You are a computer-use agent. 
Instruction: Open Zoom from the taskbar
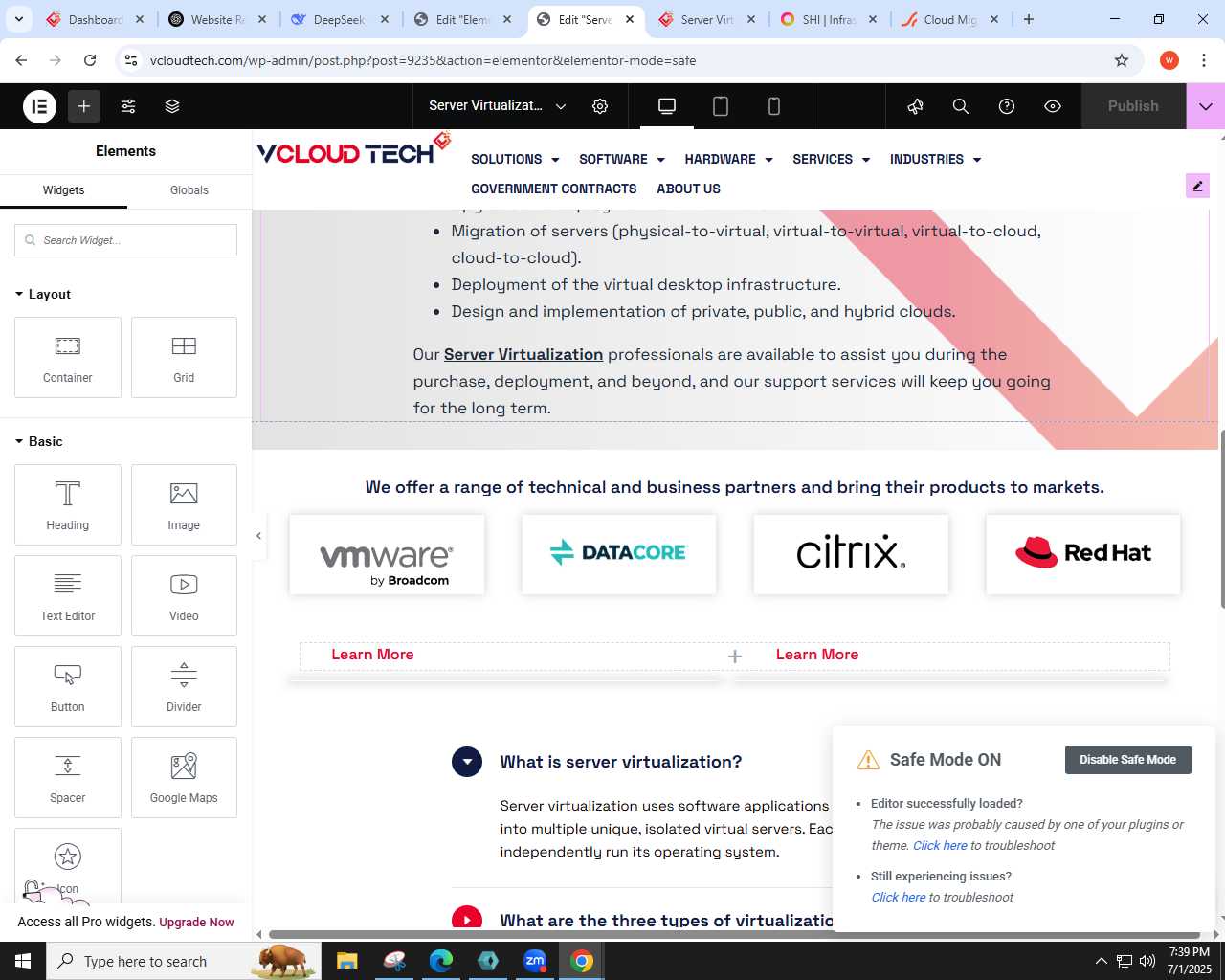(535, 961)
